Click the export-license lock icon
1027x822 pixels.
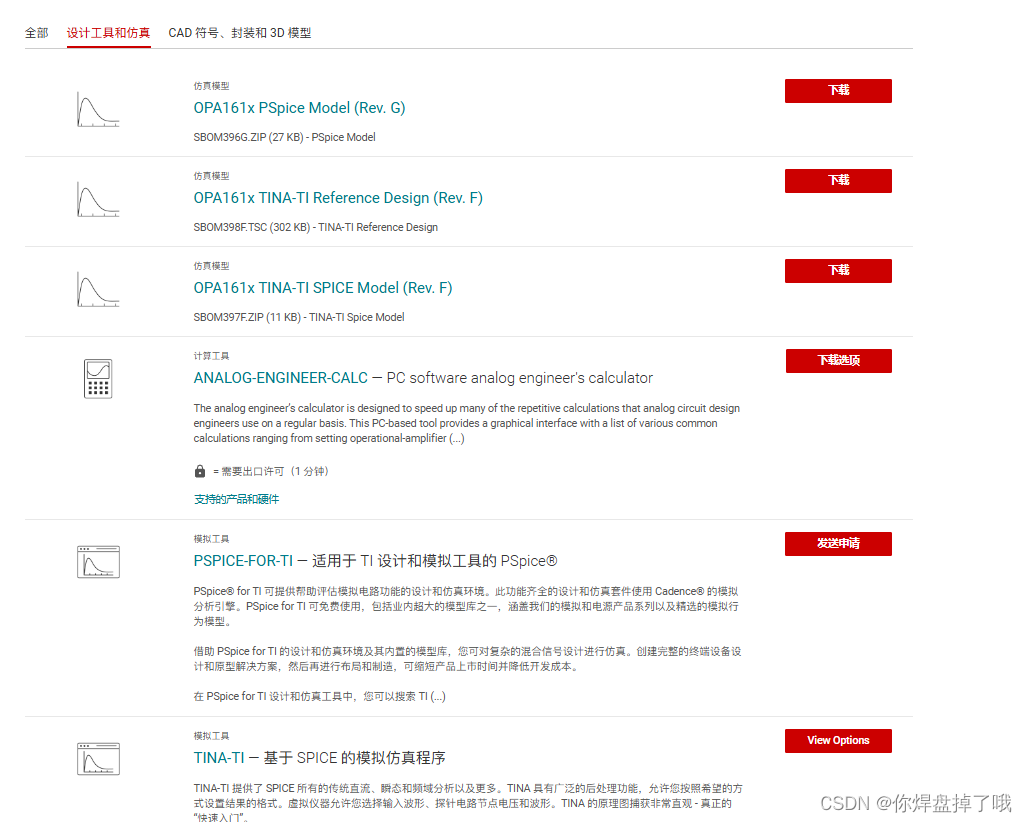pos(200,471)
